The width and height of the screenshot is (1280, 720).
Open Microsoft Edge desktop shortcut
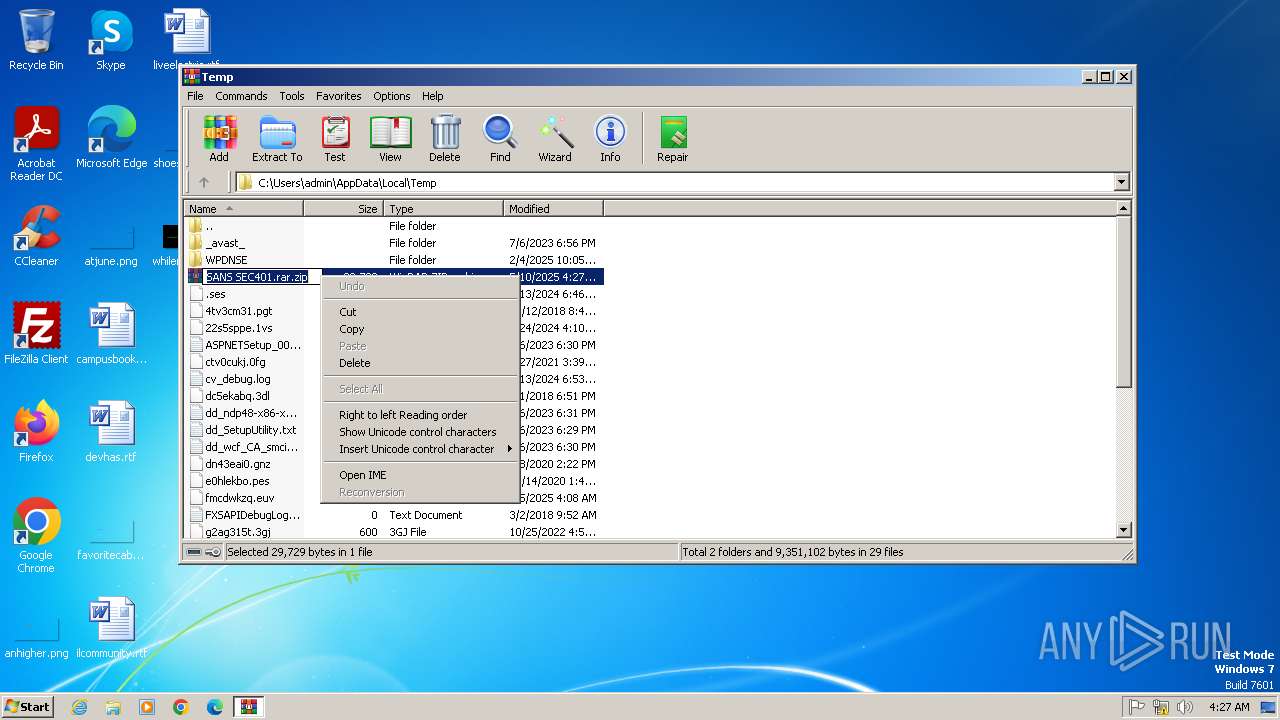click(111, 138)
